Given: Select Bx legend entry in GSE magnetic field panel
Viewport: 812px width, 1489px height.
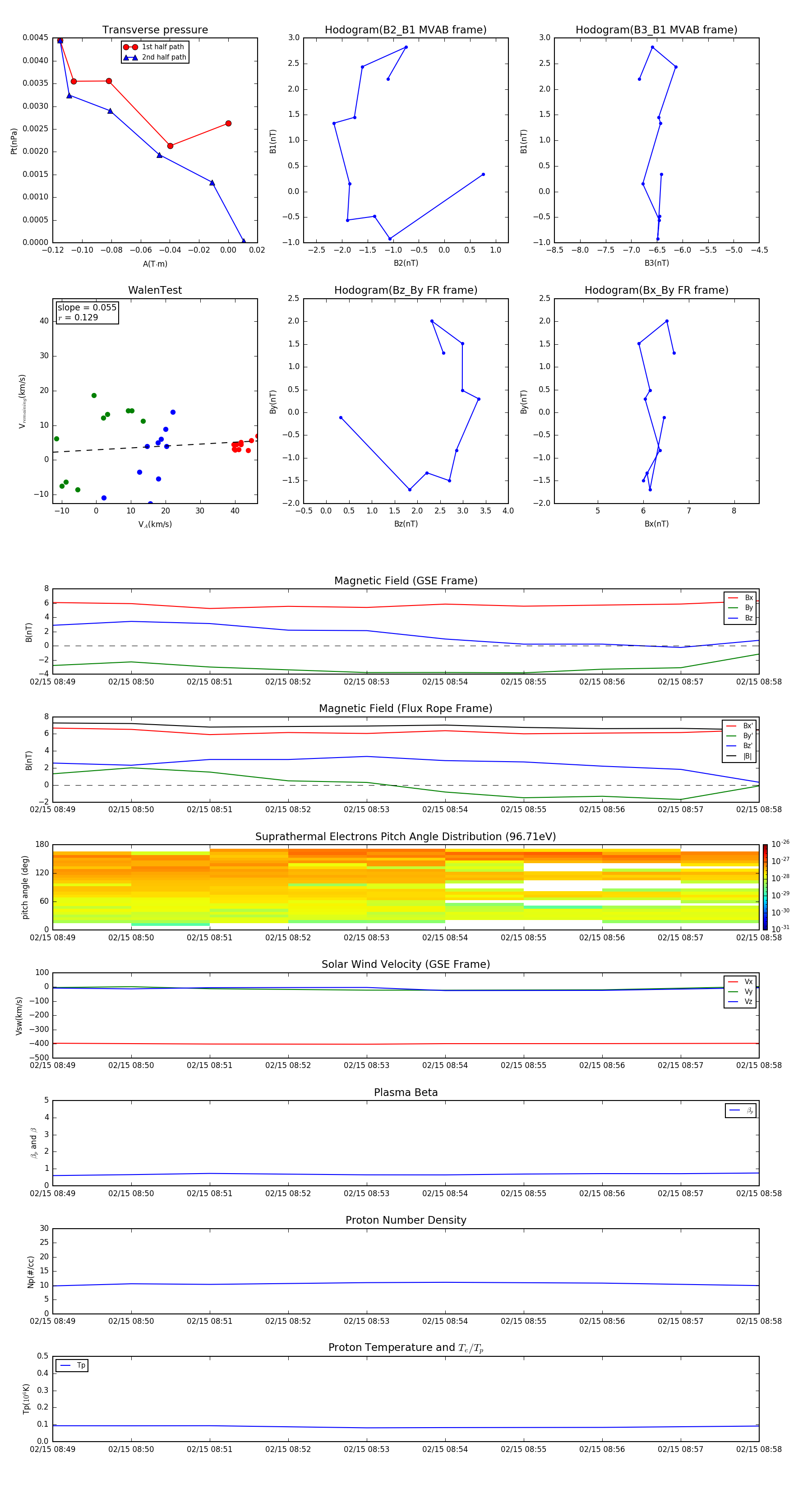Looking at the screenshot, I should (740, 598).
